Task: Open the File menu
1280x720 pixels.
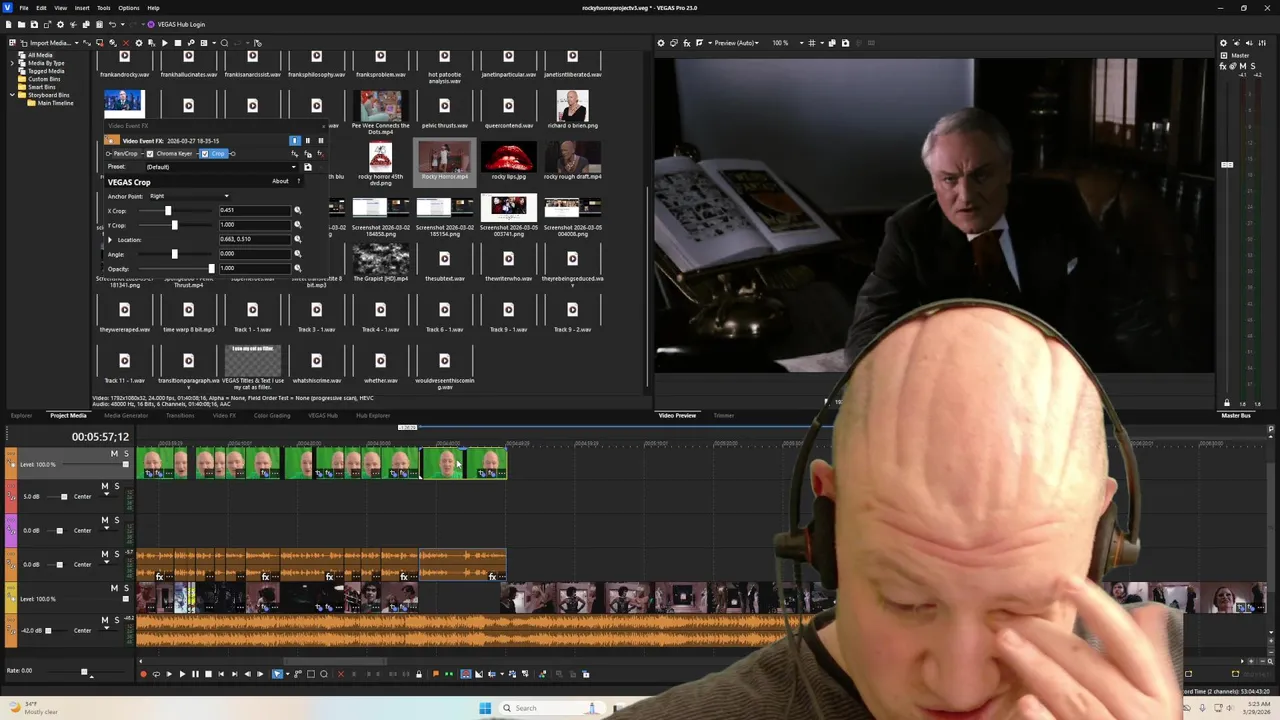Action: (24, 8)
